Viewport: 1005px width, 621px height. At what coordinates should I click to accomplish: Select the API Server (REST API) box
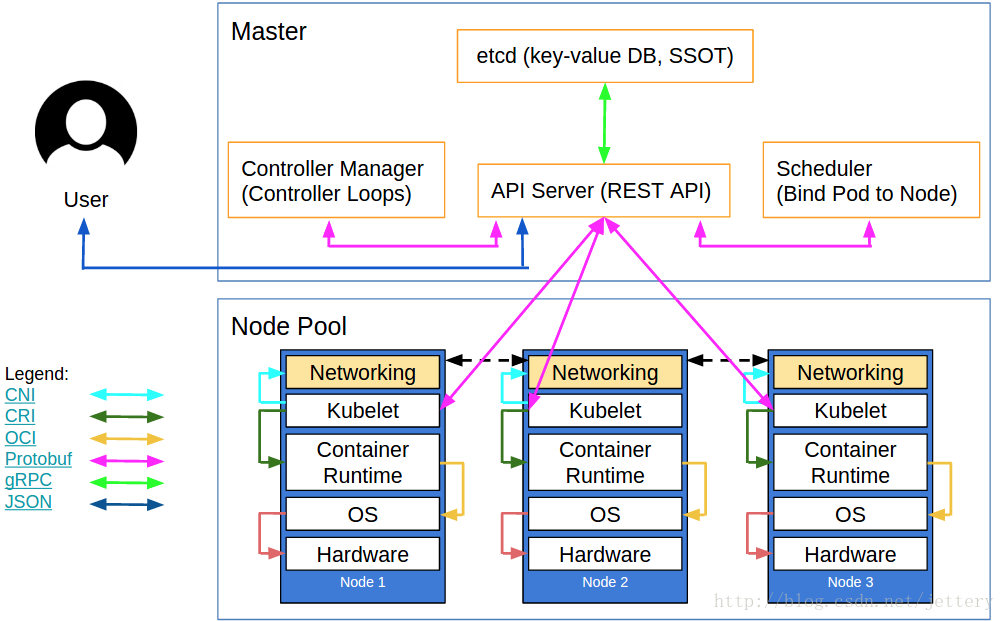coord(603,190)
